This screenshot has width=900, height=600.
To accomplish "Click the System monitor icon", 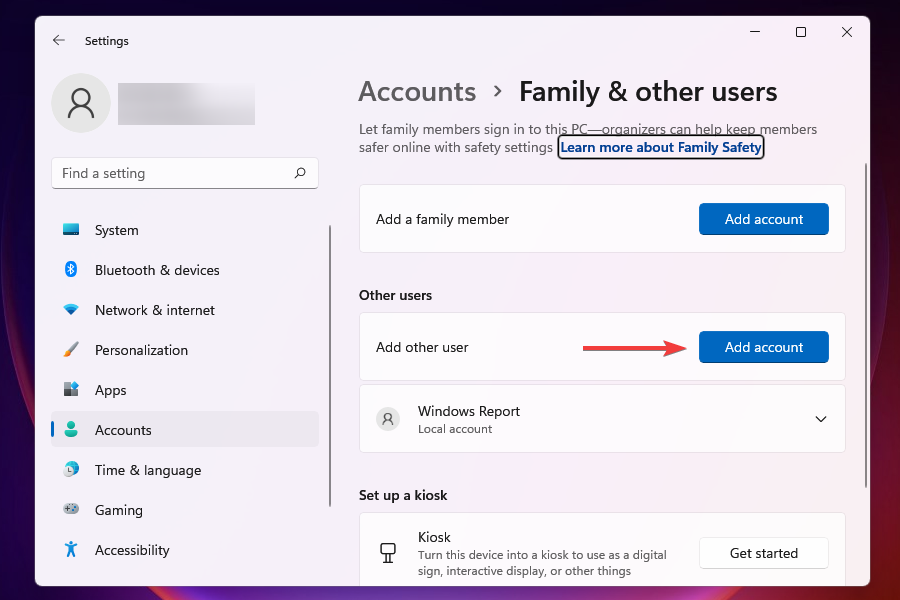I will pos(71,230).
